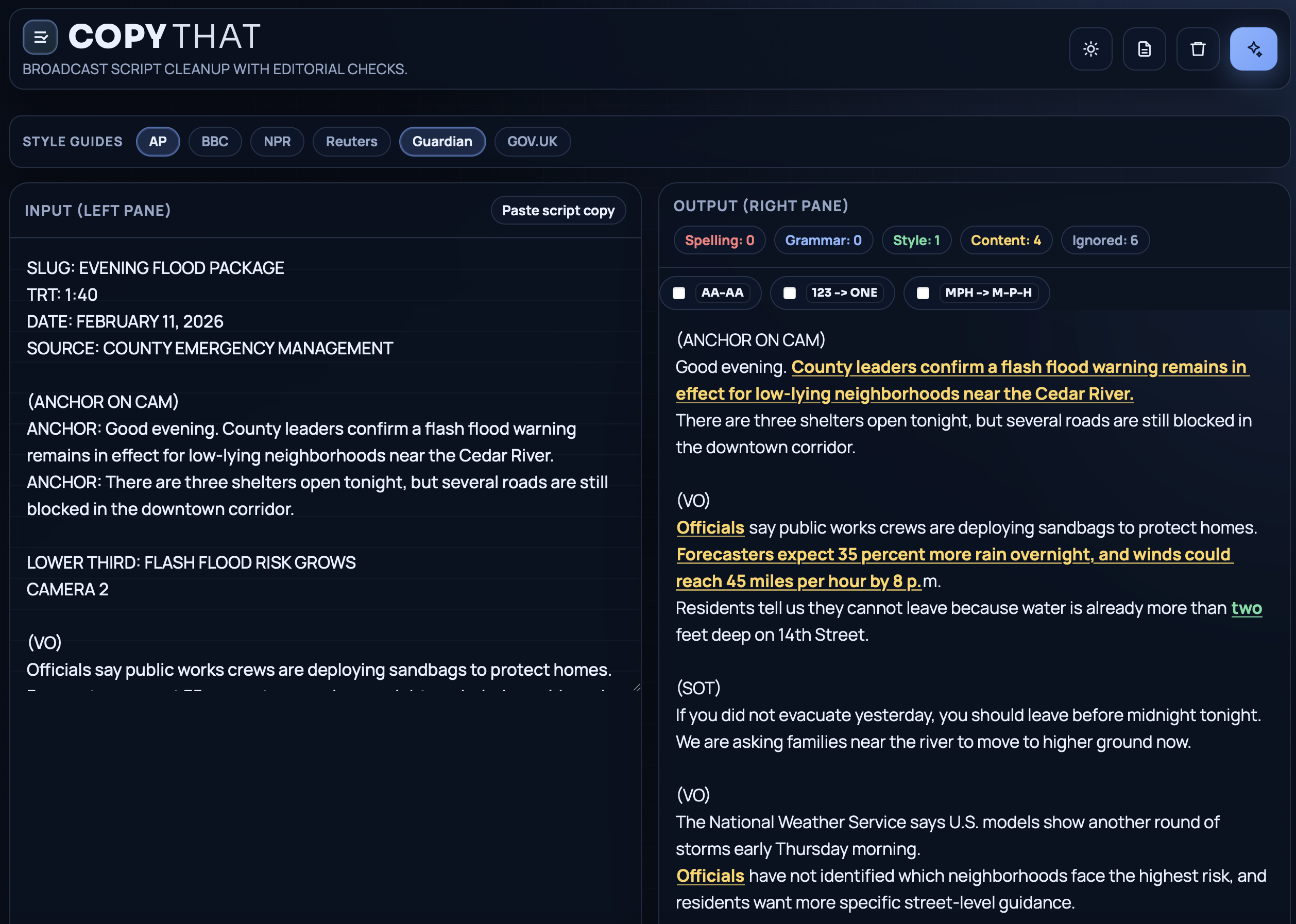Clear the script using the trash icon
The image size is (1296, 924).
point(1198,49)
